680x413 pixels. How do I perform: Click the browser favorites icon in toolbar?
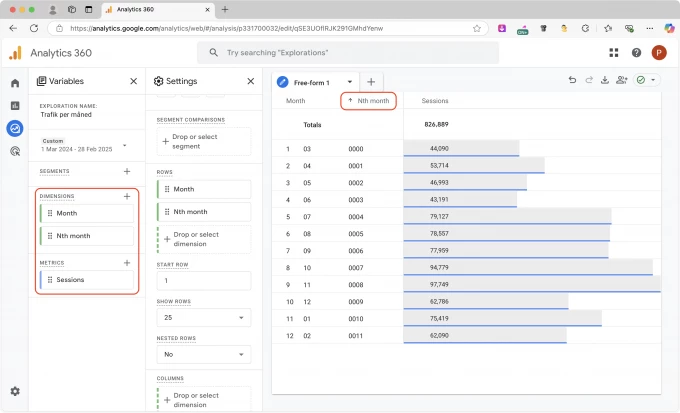click(x=608, y=28)
